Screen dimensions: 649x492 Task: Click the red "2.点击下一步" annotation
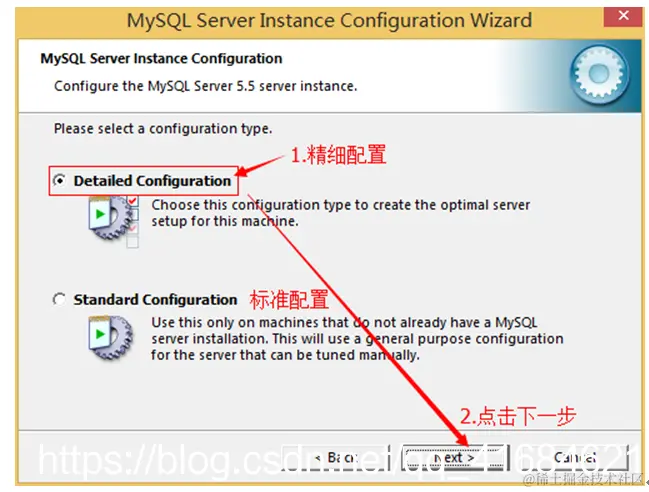(518, 416)
